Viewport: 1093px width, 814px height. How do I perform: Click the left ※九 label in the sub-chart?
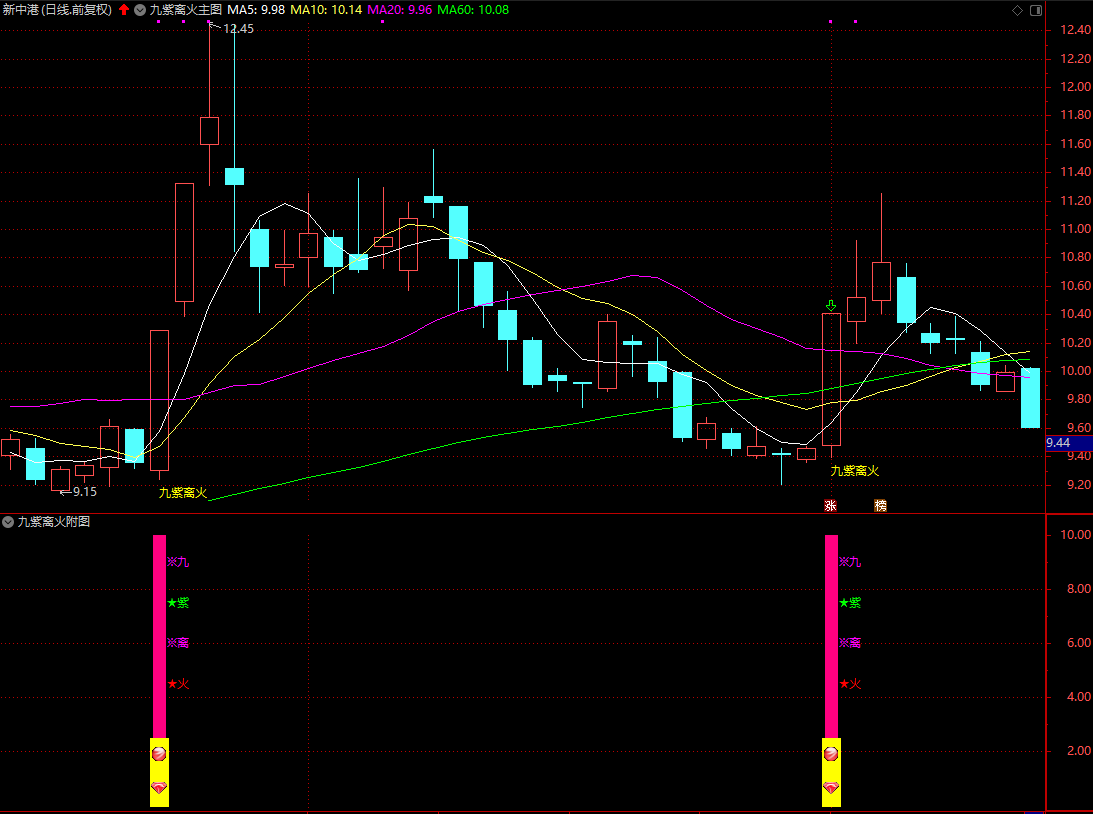pyautogui.click(x=178, y=562)
